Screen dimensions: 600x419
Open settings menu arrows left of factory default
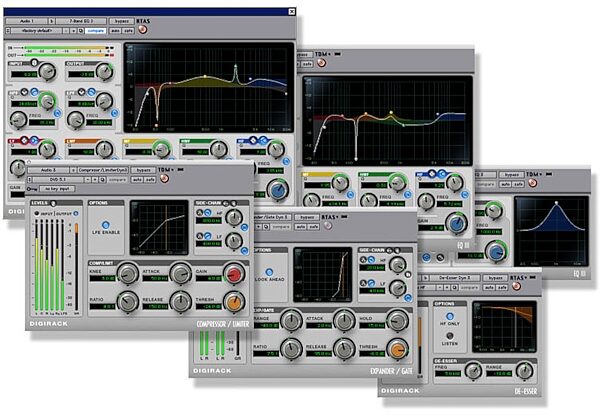(8, 31)
